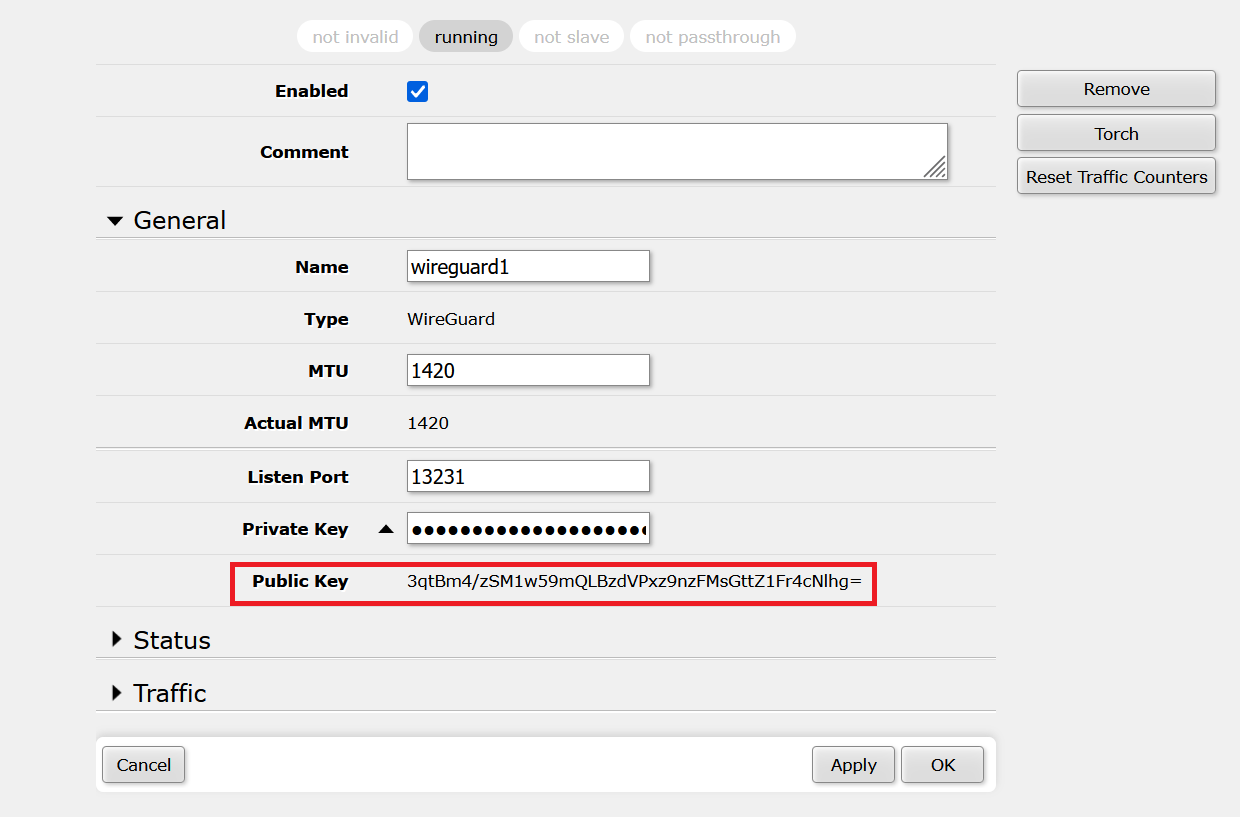The image size is (1240, 817).
Task: Click the not invalid status flag
Action: pos(355,37)
